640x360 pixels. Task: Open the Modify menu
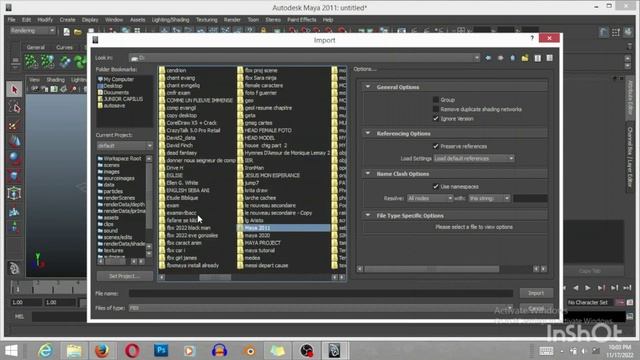point(45,20)
